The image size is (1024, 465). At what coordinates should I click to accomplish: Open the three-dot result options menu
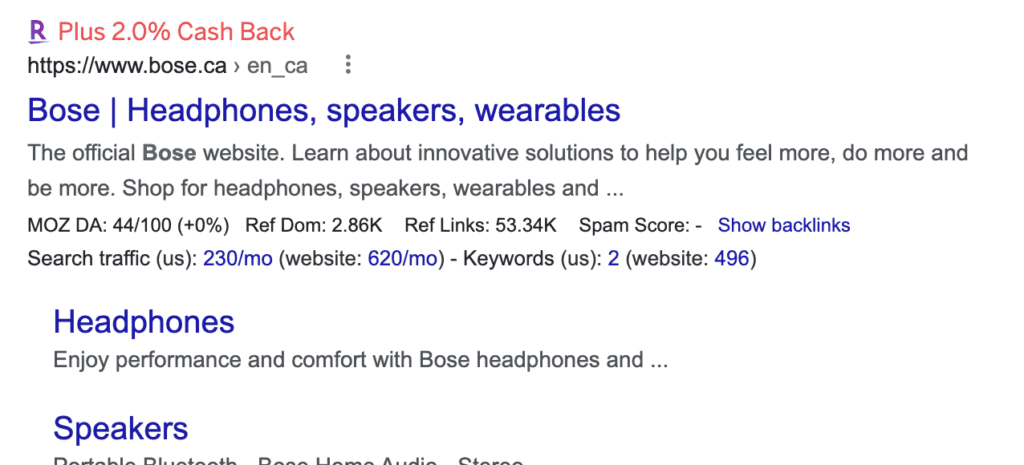point(348,66)
